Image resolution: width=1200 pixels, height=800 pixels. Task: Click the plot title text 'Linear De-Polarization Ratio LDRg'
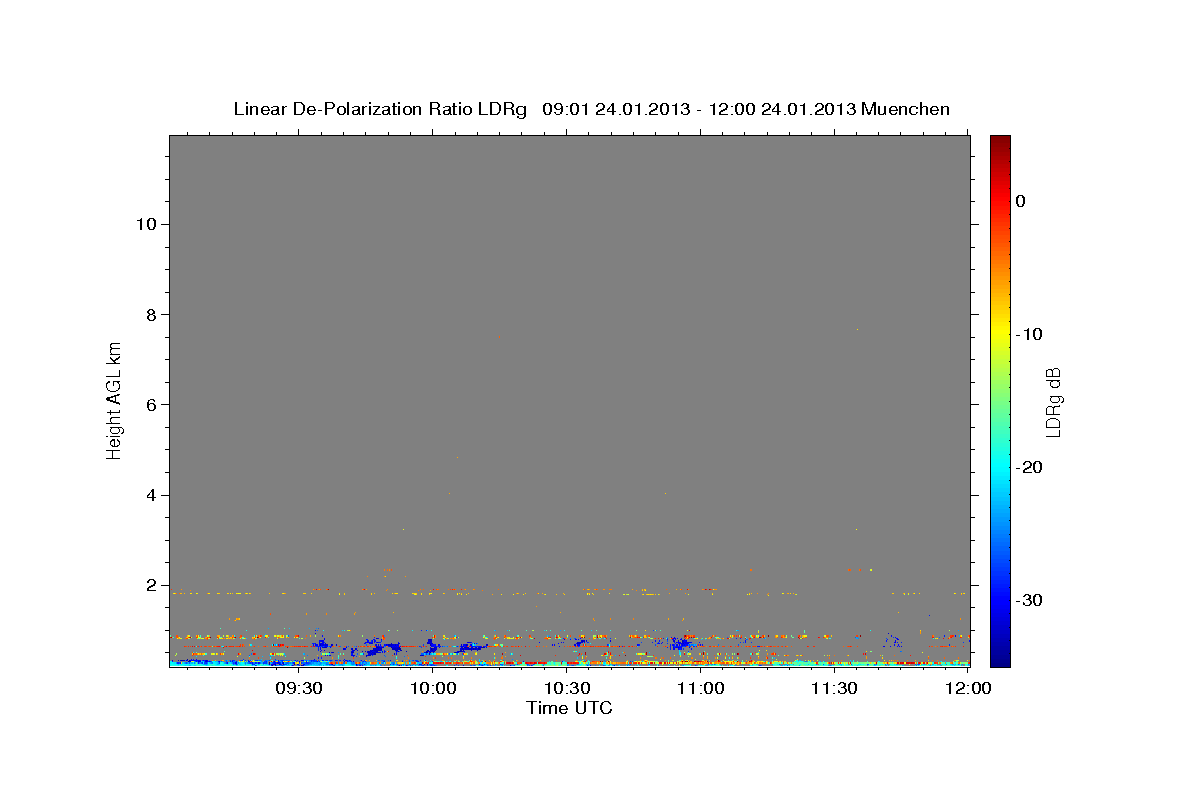click(x=380, y=109)
